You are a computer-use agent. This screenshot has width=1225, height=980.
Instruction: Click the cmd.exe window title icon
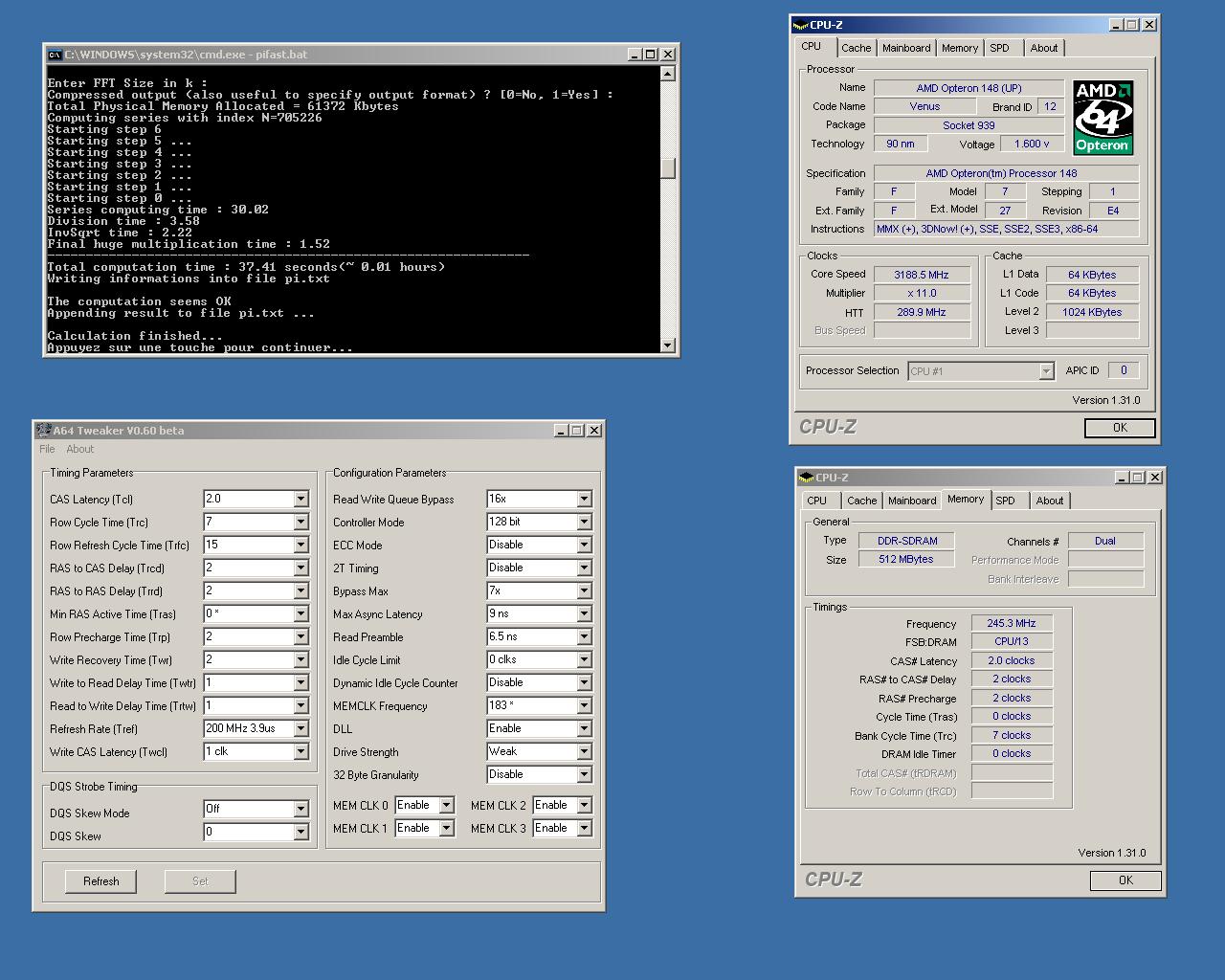click(x=56, y=55)
